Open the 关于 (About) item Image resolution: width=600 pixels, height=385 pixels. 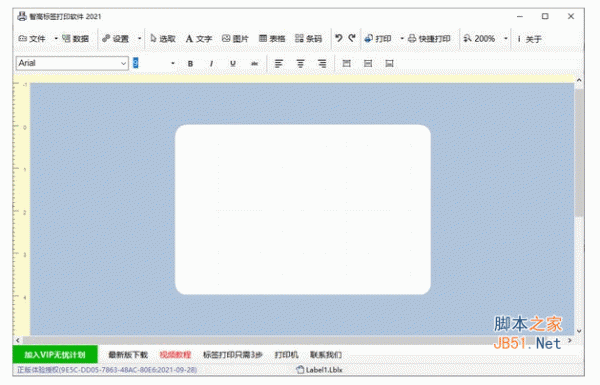[530, 39]
